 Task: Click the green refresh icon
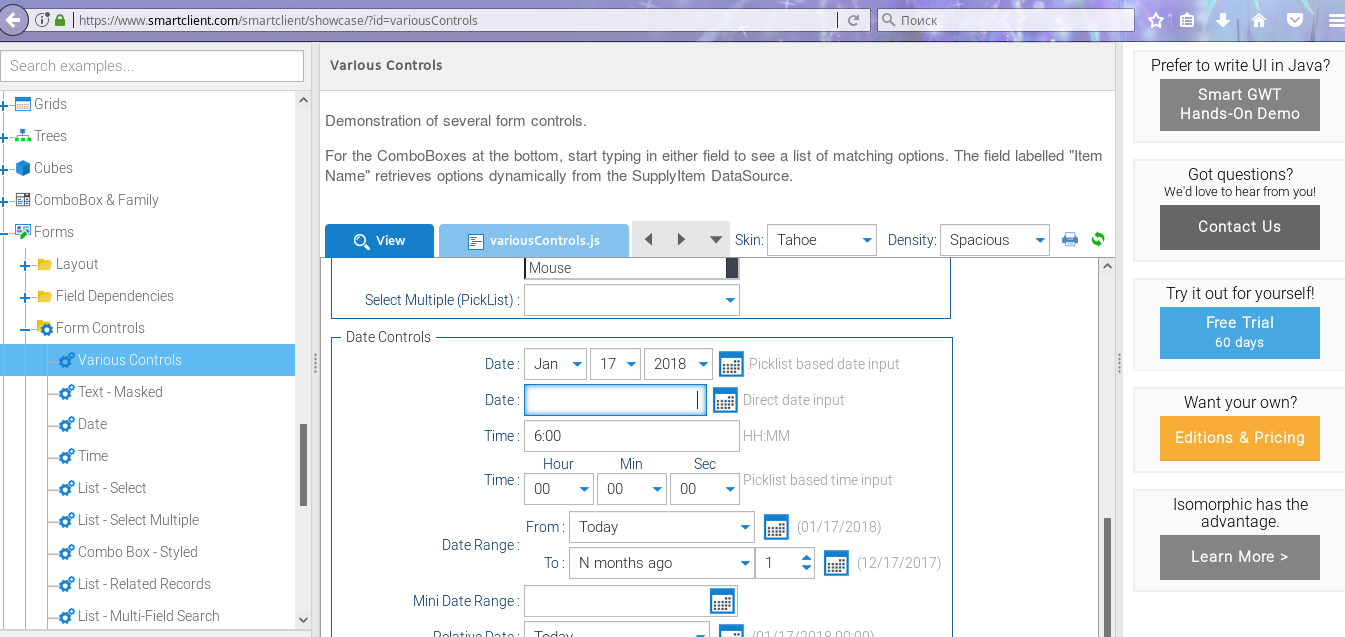[x=1098, y=240]
